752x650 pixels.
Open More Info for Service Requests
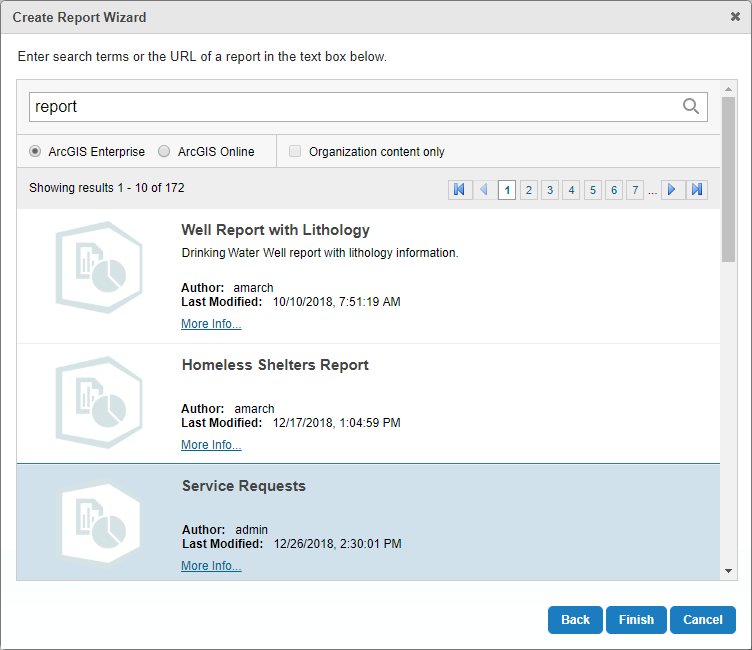(x=211, y=566)
